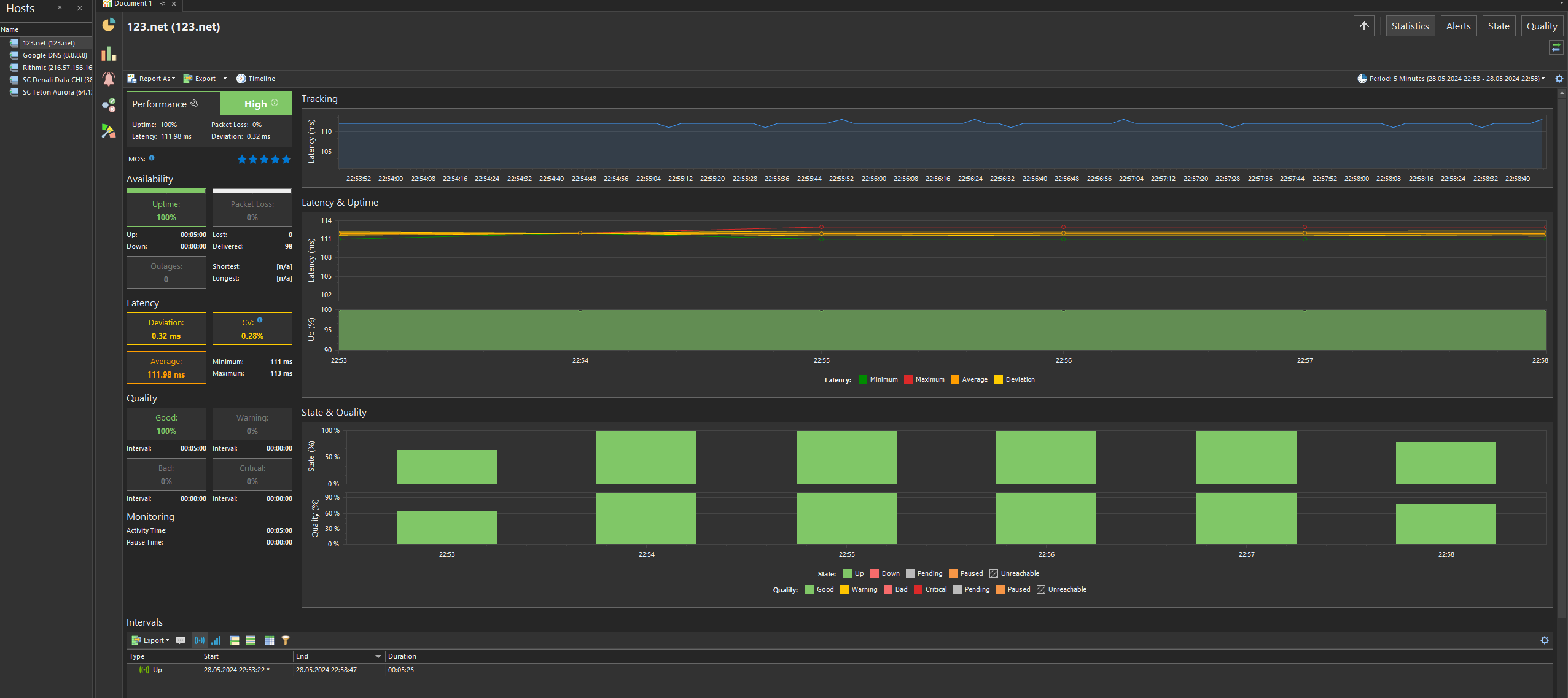
Task: Click the filter funnel icon in Intervals toolbar
Action: pos(286,640)
